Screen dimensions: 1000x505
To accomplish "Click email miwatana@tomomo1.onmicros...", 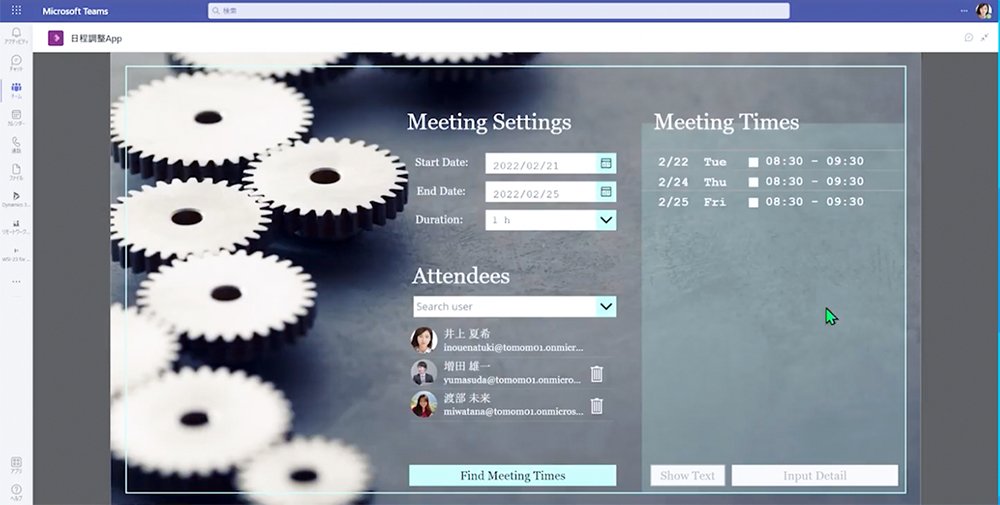I will click(x=513, y=412).
